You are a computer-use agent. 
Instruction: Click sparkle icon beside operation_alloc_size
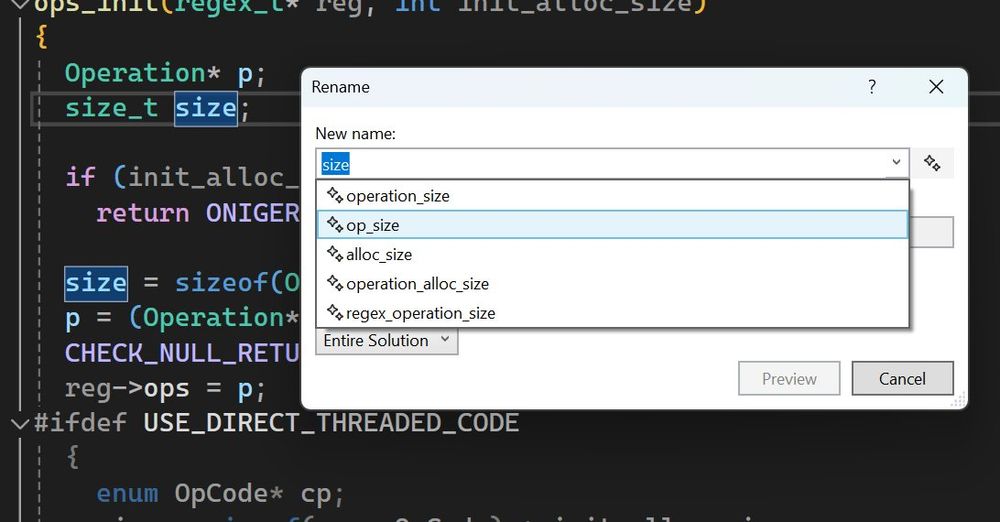pos(335,283)
